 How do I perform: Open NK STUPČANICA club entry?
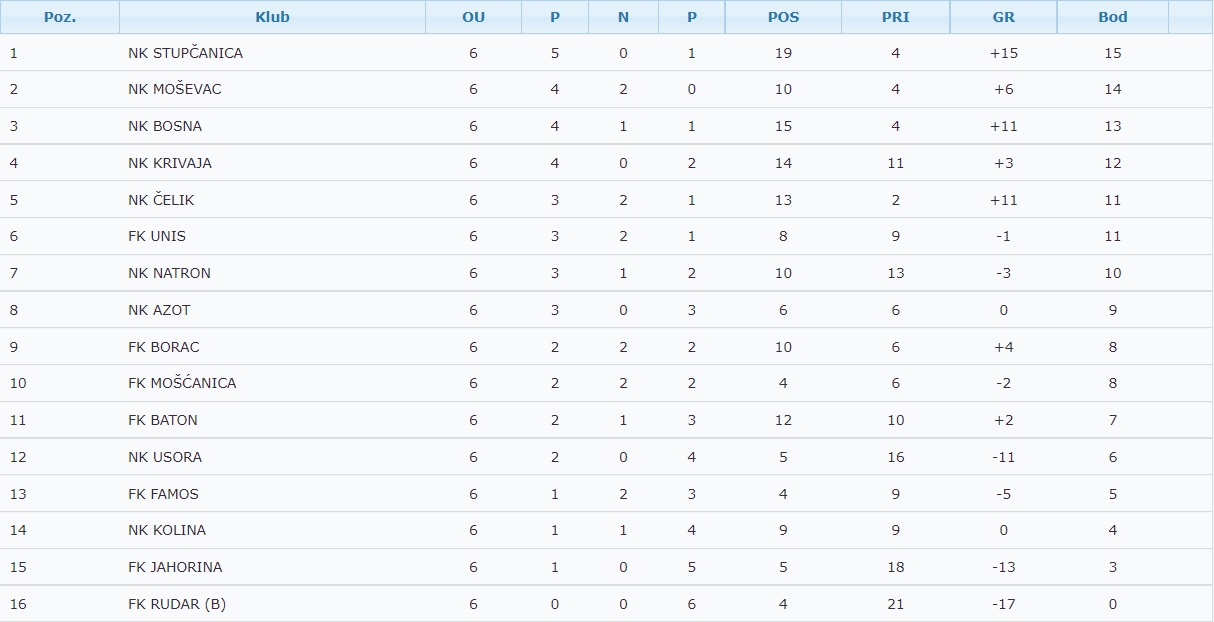click(185, 53)
